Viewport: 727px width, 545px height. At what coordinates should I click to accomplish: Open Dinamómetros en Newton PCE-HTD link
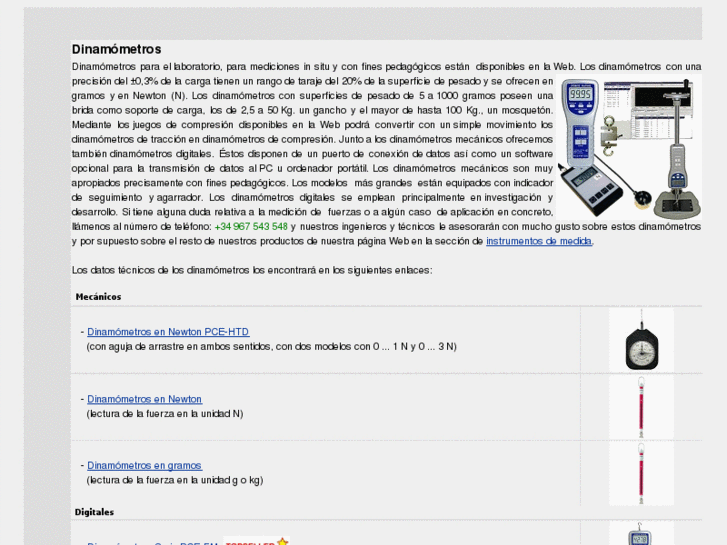pos(168,332)
